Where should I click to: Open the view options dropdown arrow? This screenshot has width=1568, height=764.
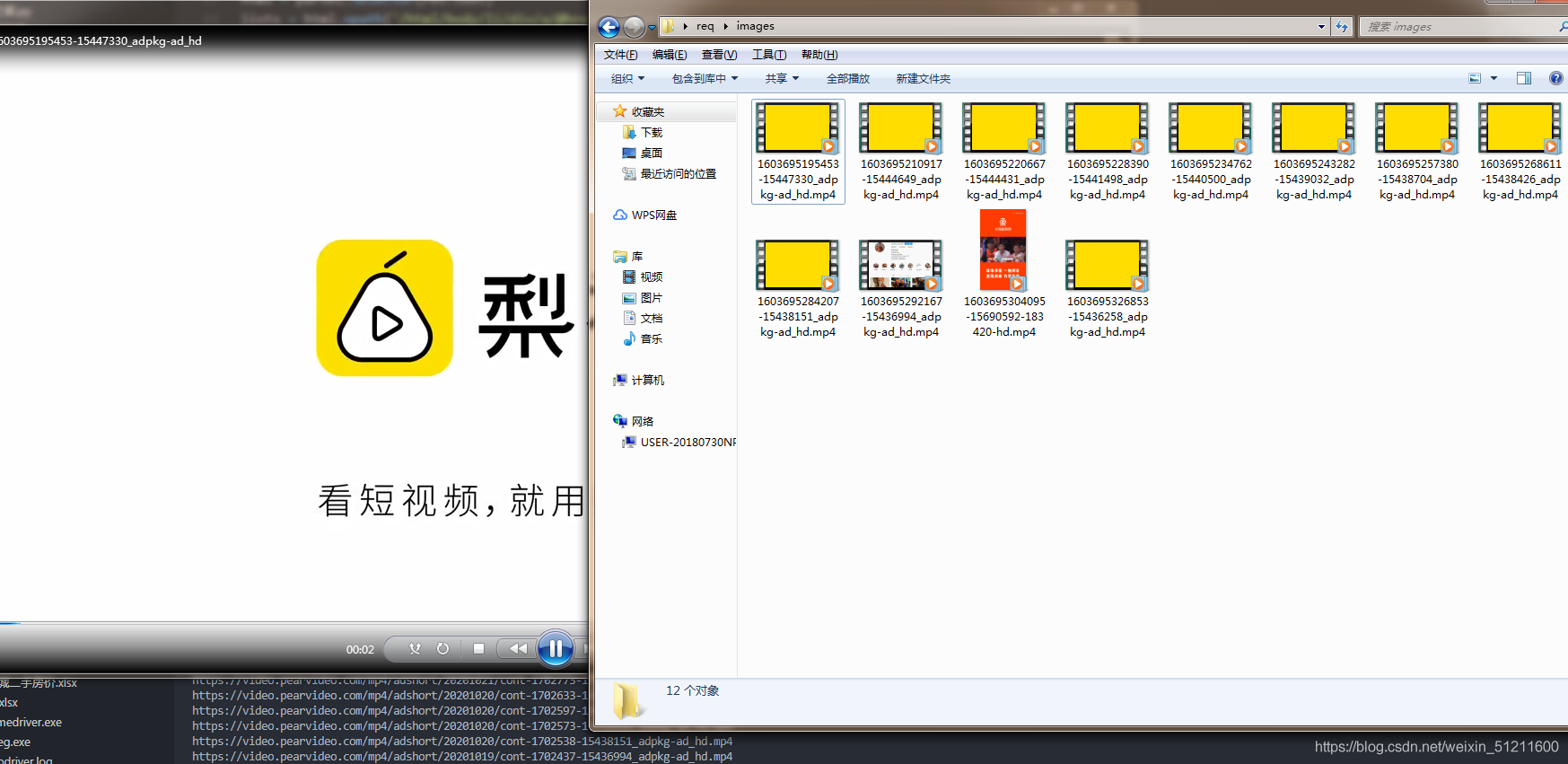(x=1494, y=78)
